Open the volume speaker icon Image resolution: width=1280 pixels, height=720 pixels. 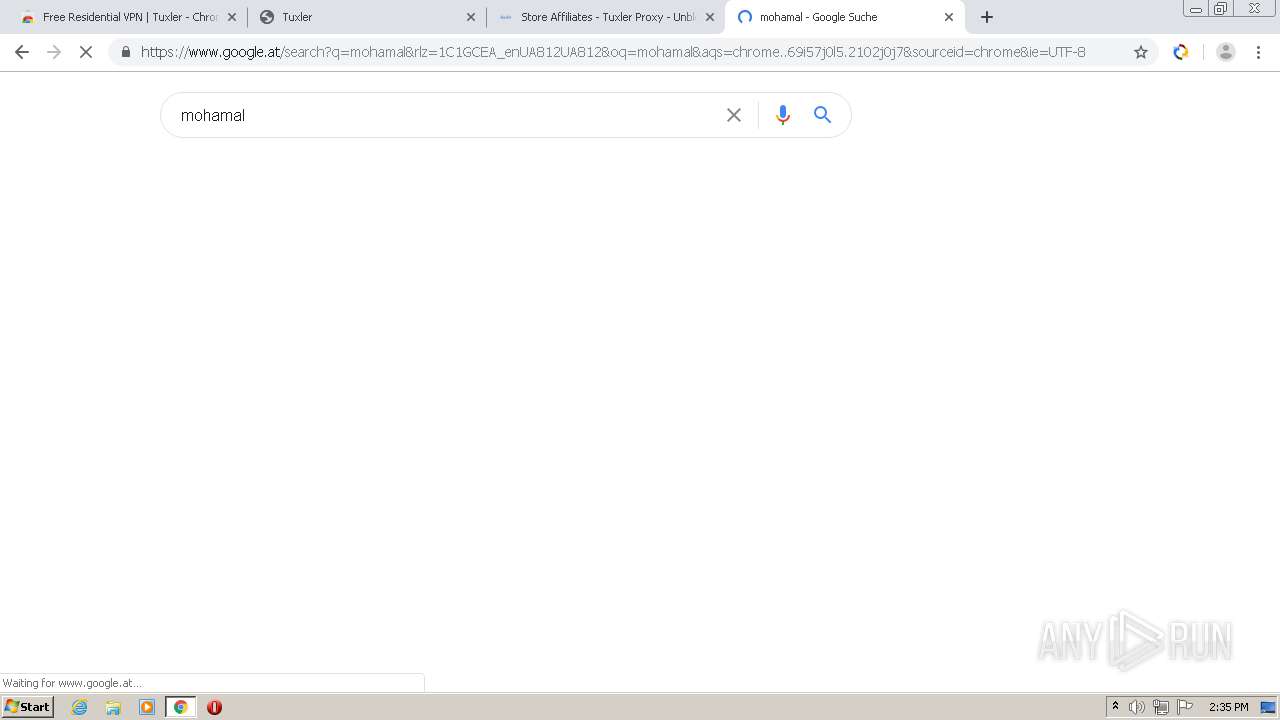click(1137, 707)
